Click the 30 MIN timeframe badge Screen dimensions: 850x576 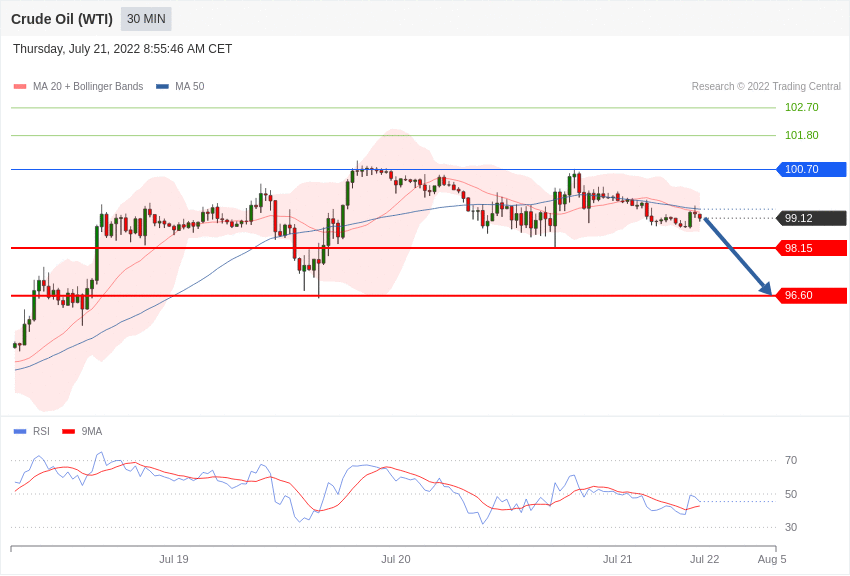pyautogui.click(x=146, y=19)
